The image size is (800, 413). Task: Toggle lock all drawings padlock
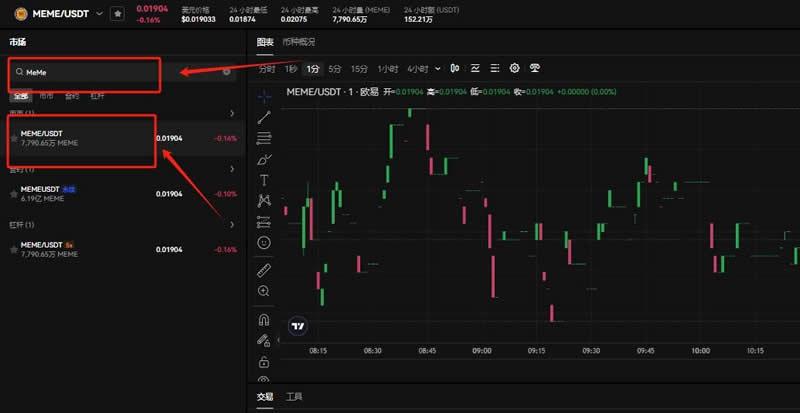(x=264, y=362)
